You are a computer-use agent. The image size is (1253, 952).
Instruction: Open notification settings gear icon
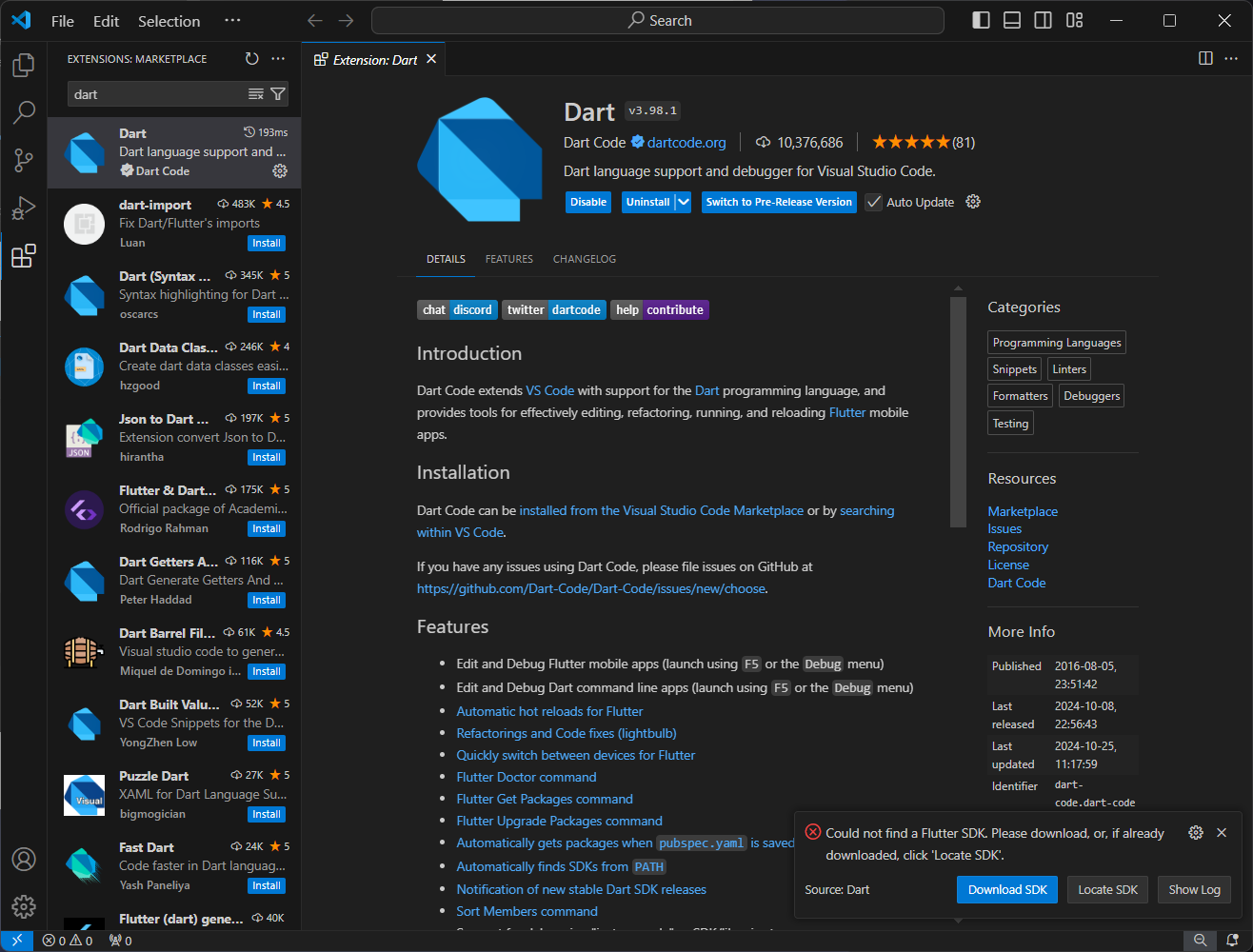pyautogui.click(x=1196, y=833)
